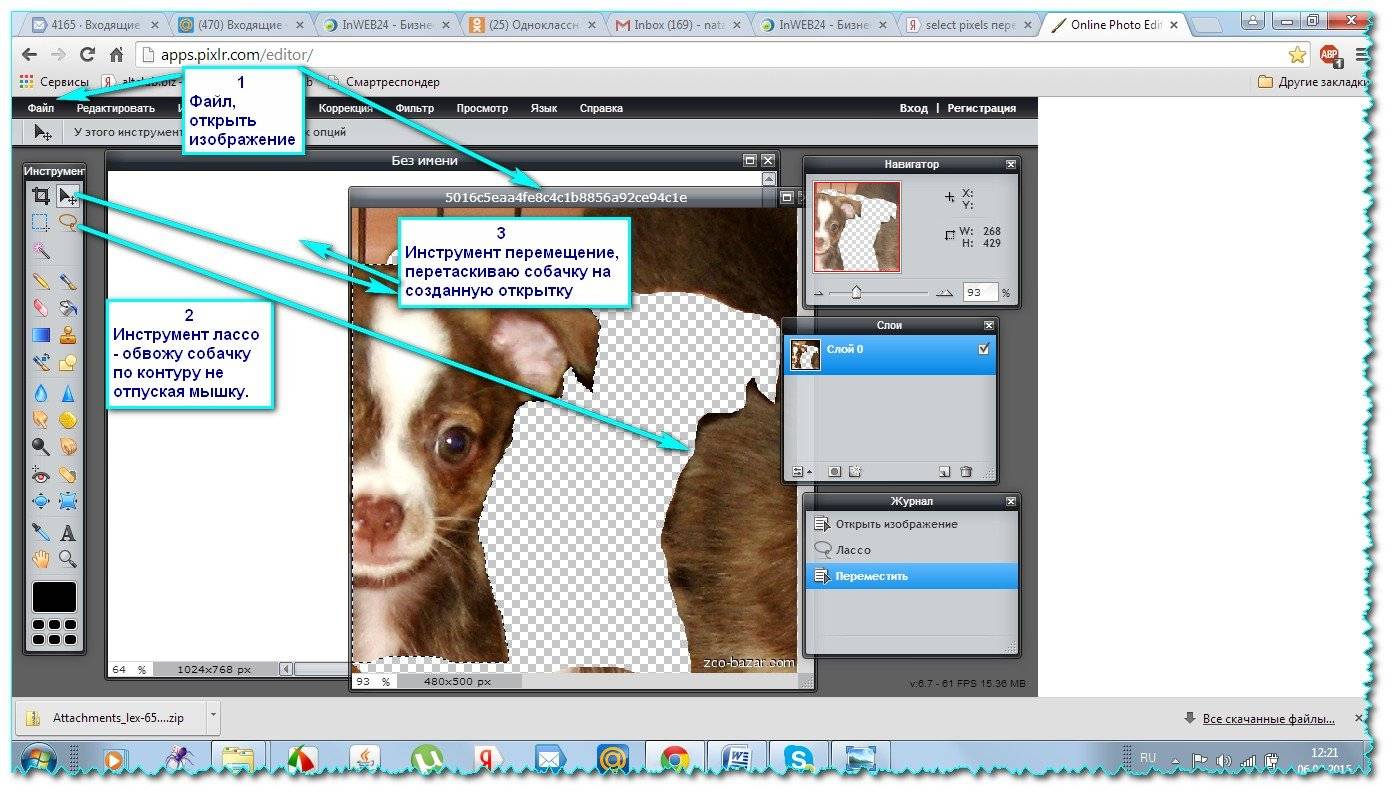
Task: Select the Drawing shape tool
Action: coord(67,362)
